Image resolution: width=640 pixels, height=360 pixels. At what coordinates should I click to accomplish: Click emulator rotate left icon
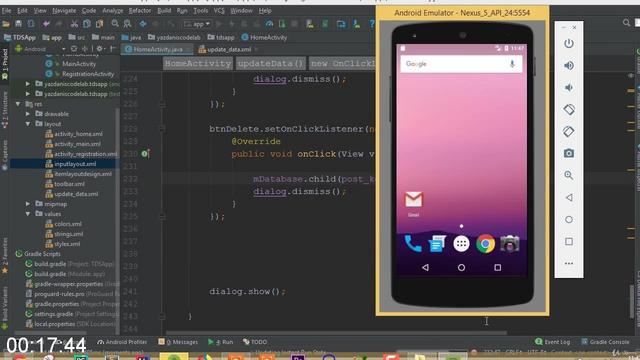[x=569, y=109]
